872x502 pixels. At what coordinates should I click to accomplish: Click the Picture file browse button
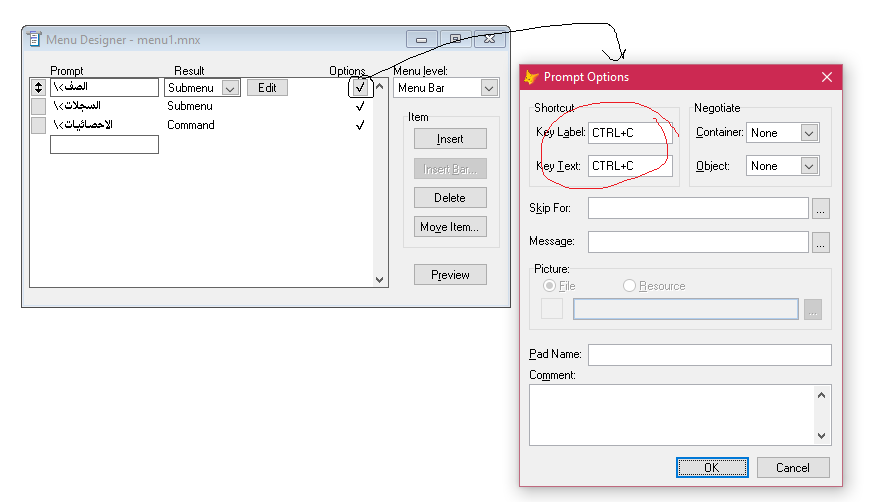[812, 309]
